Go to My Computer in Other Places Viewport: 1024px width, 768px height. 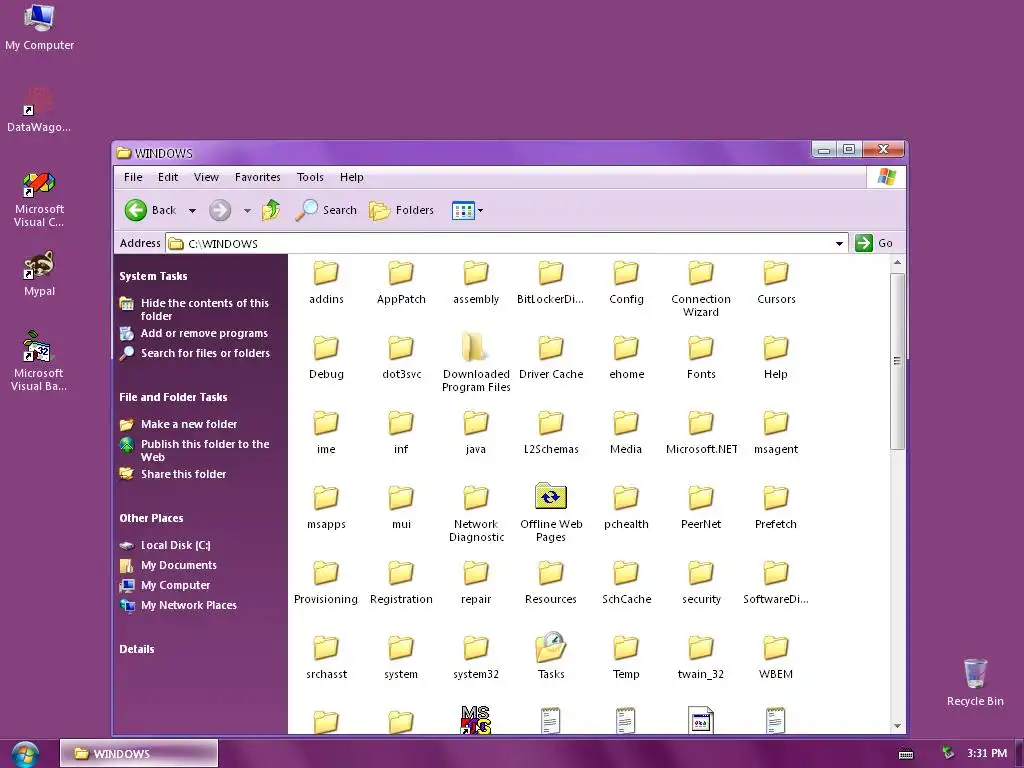pyautogui.click(x=165, y=585)
